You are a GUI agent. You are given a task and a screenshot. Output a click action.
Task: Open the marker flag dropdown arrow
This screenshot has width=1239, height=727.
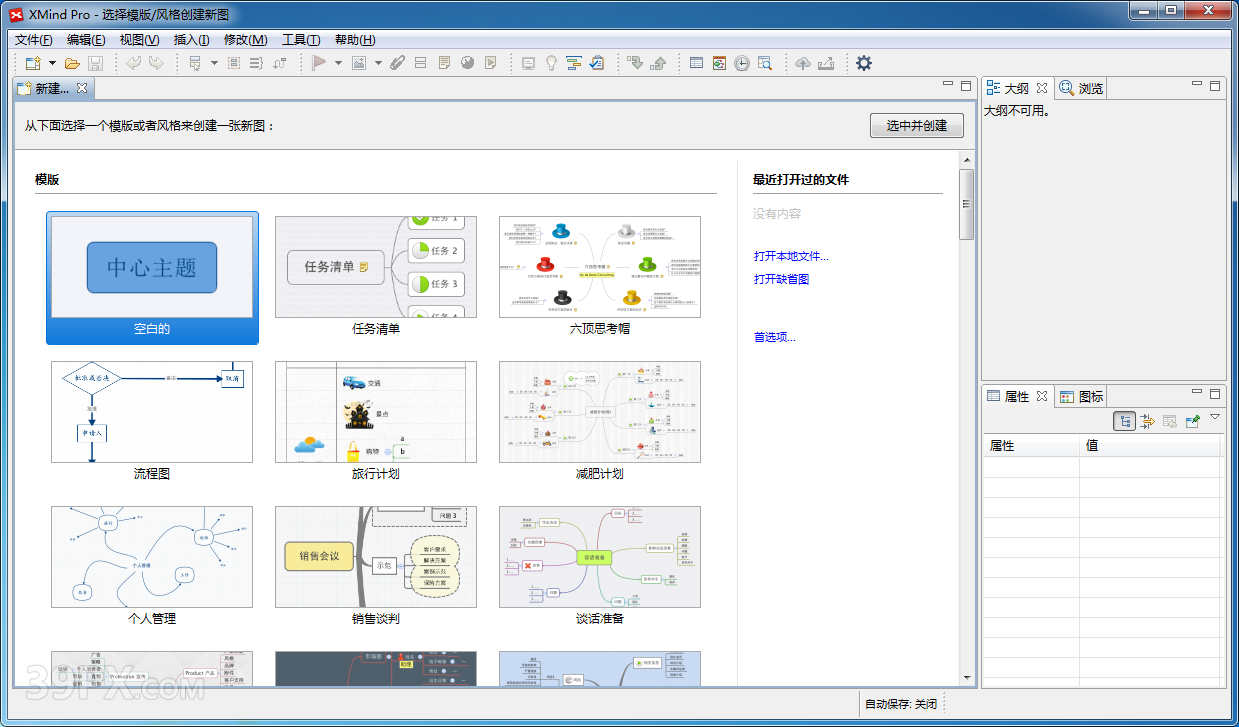pos(338,63)
